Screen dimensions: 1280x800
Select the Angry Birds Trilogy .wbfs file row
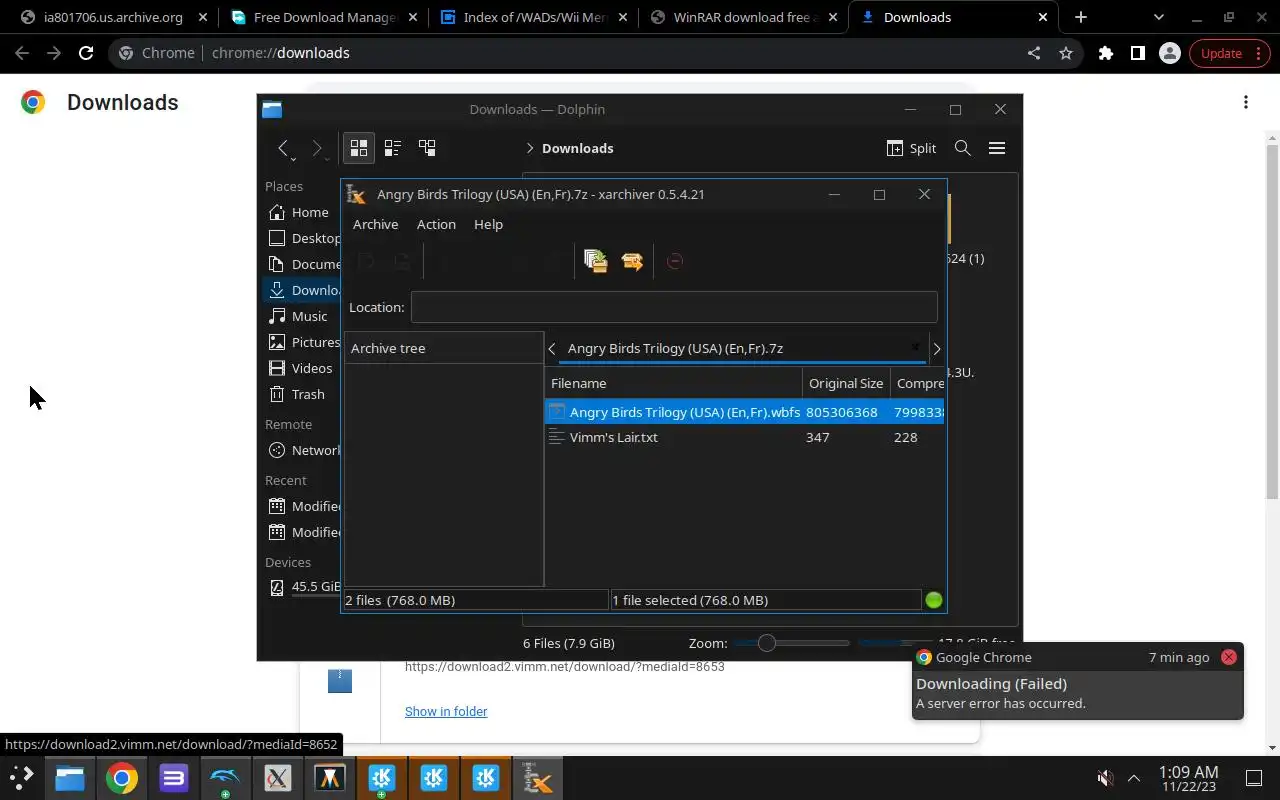pyautogui.click(x=744, y=412)
